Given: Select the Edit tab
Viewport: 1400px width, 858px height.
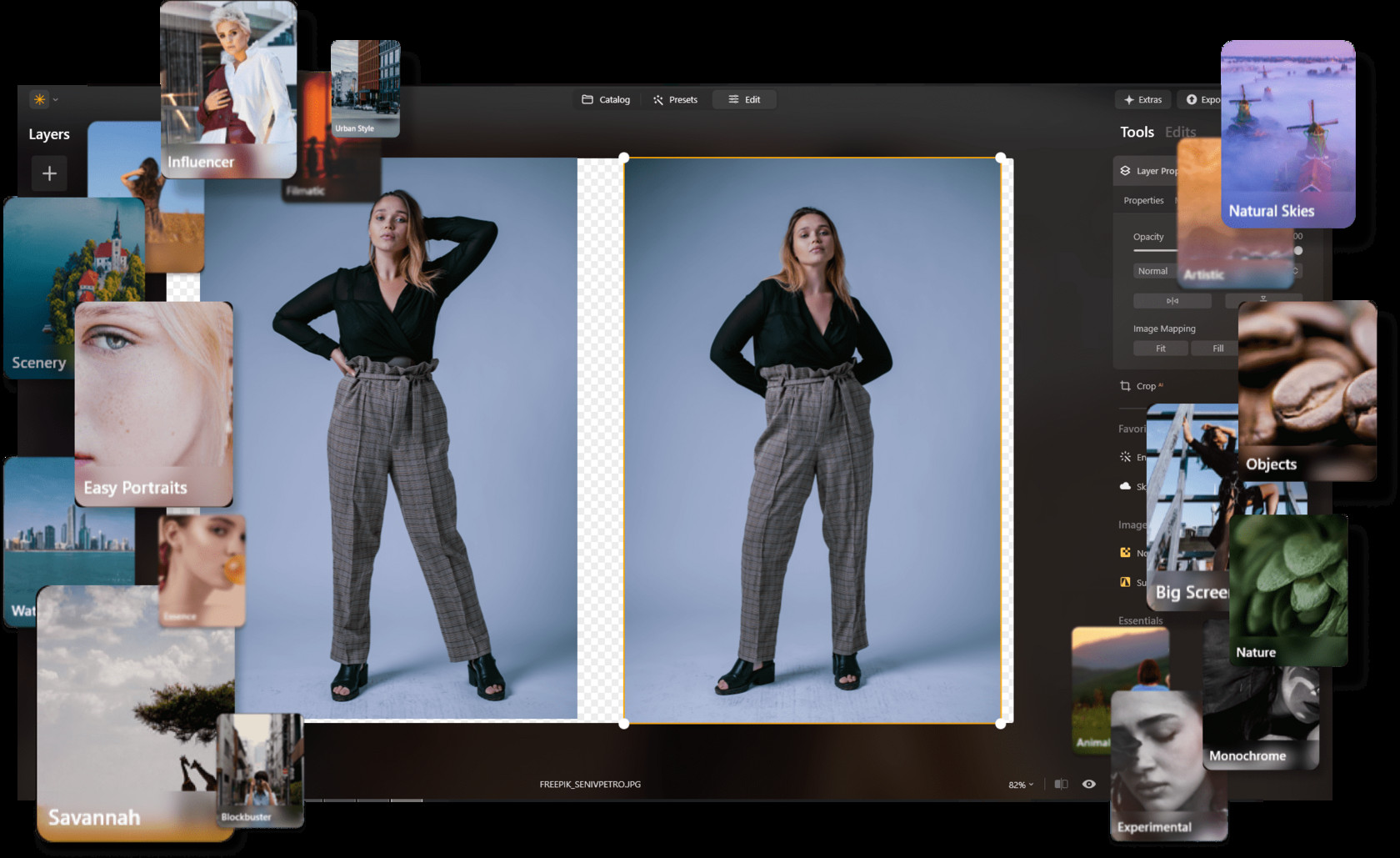Looking at the screenshot, I should tap(744, 99).
